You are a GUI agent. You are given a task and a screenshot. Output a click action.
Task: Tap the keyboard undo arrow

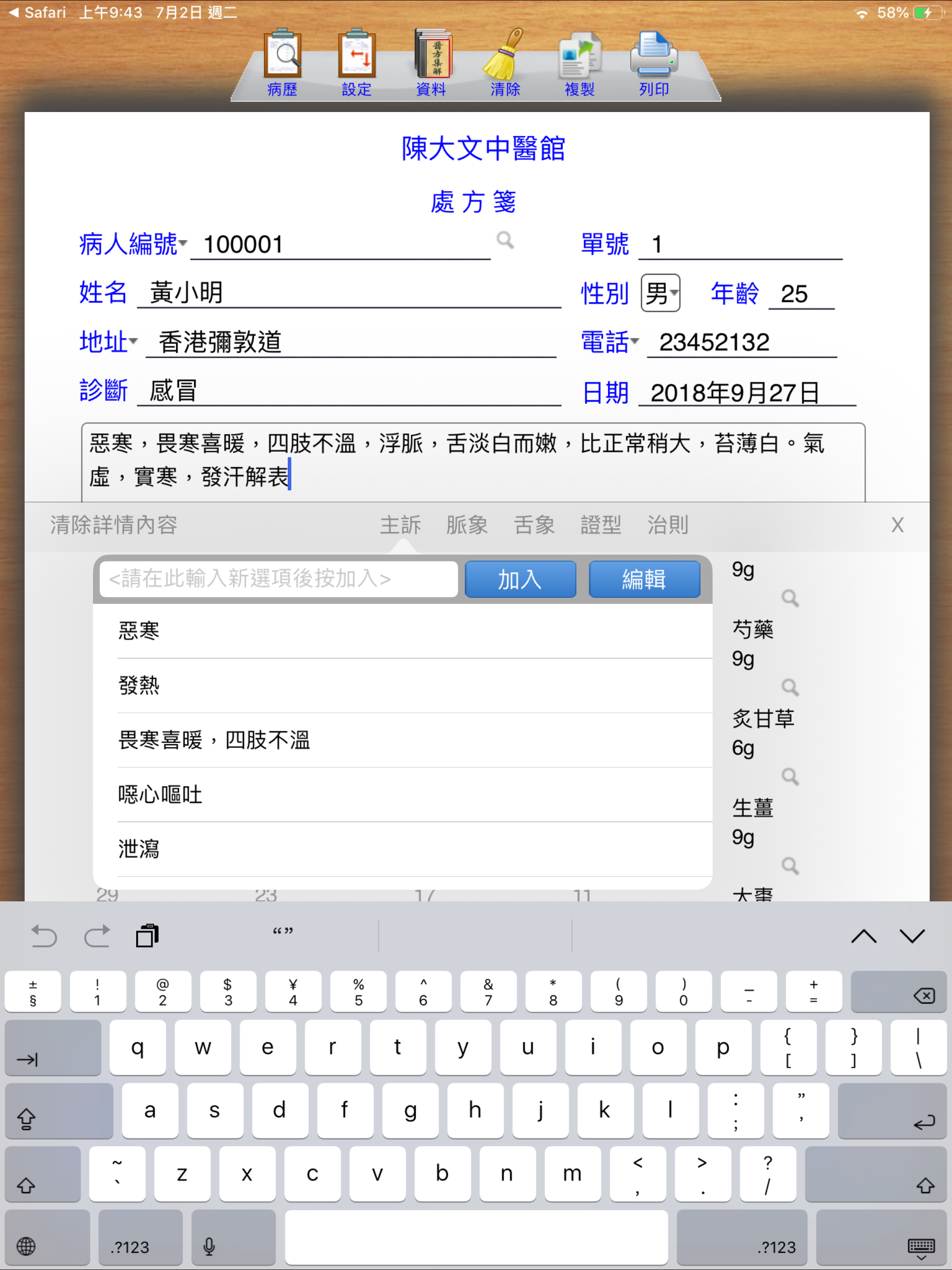tap(44, 936)
